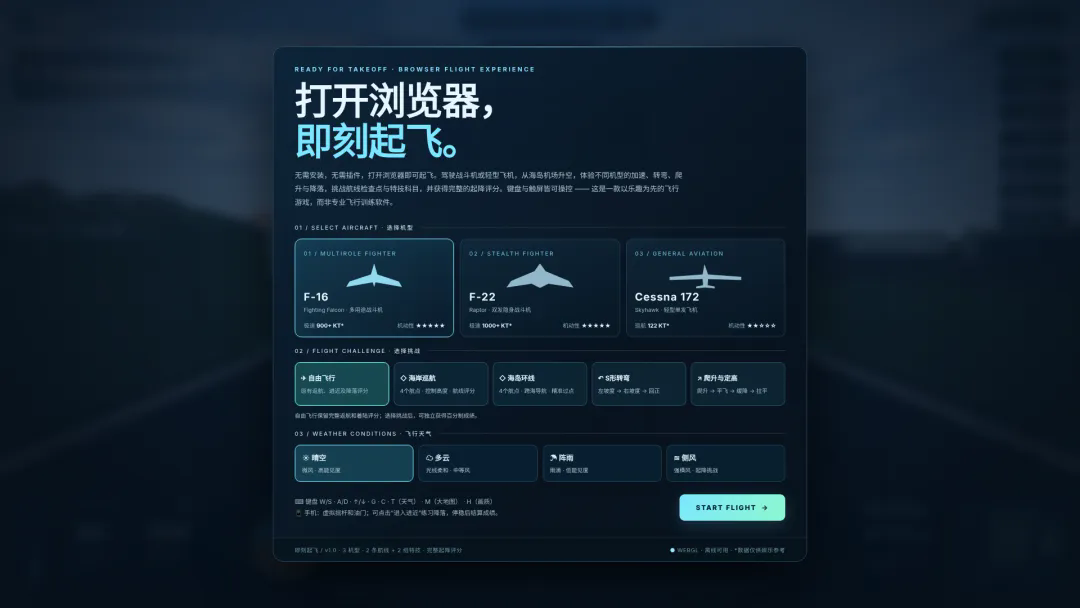1080x608 pixels.
Task: Click the F-16 maneuverability star rating
Action: point(430,326)
